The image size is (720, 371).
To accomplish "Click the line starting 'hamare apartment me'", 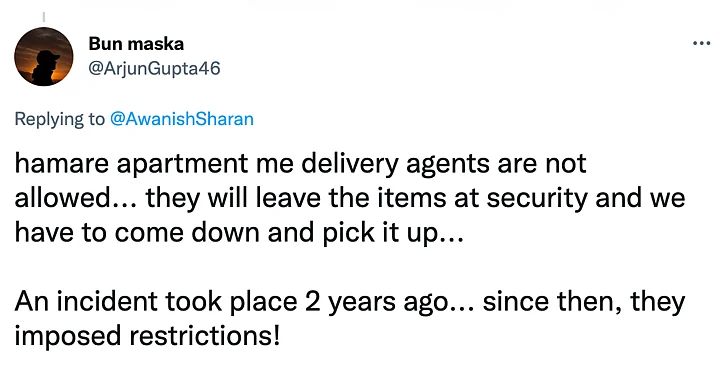I will click(x=301, y=164).
